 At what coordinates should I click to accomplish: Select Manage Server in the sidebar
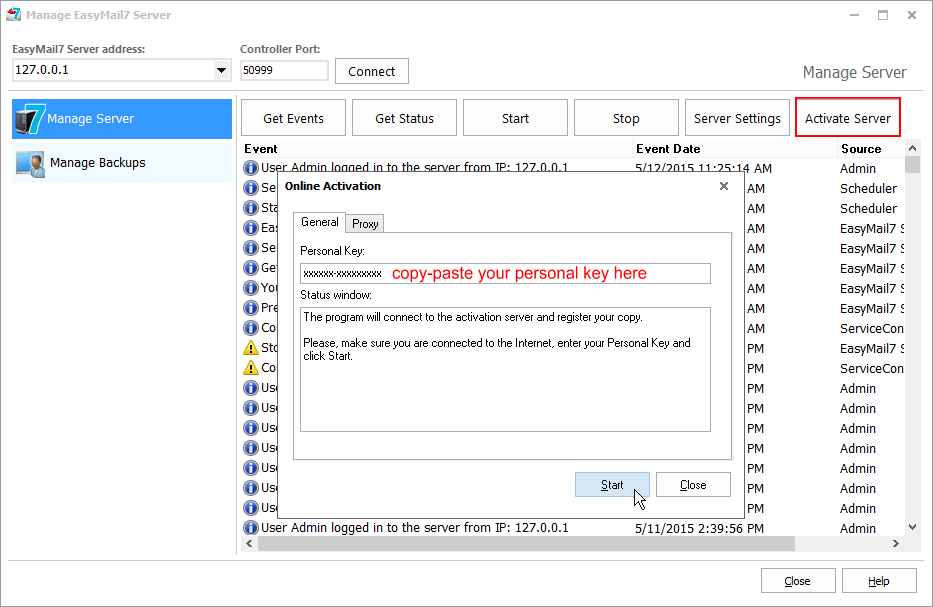(122, 119)
